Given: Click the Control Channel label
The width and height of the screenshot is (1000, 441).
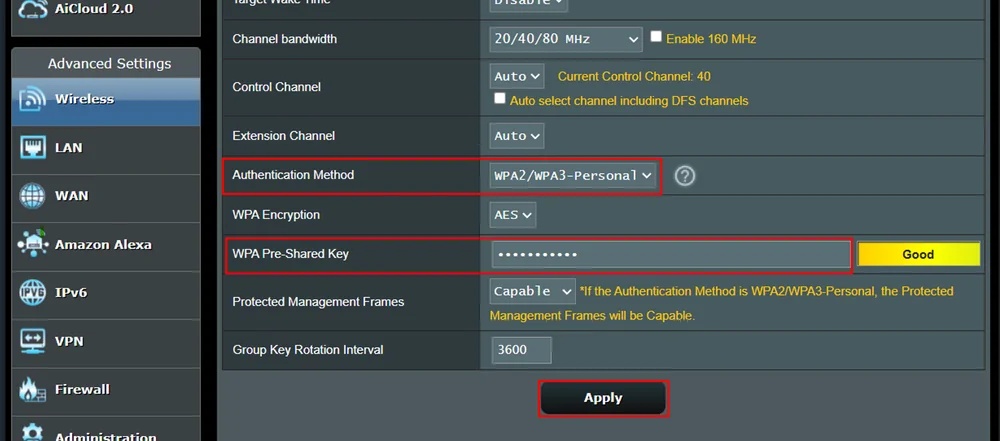Looking at the screenshot, I should click(276, 87).
